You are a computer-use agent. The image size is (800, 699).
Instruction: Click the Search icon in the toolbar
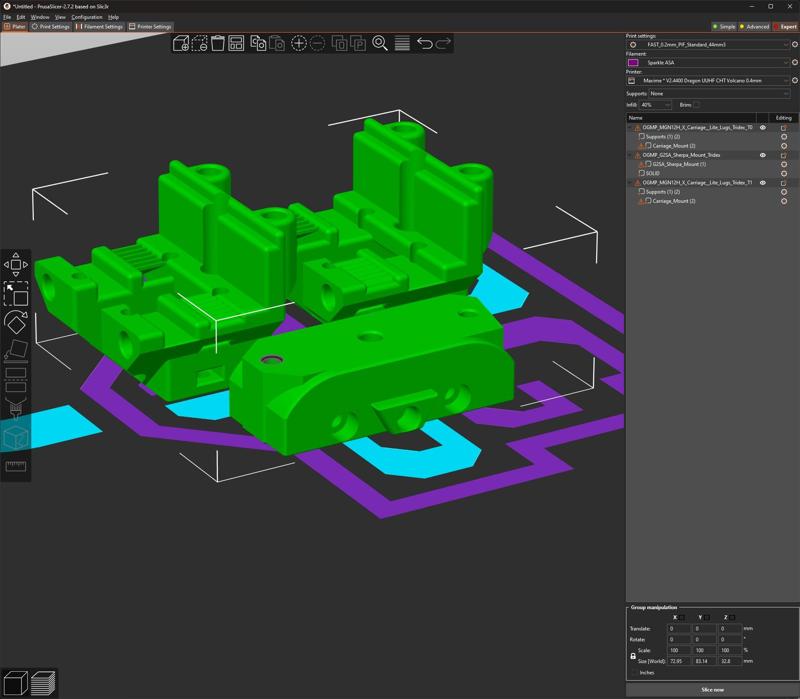(380, 44)
